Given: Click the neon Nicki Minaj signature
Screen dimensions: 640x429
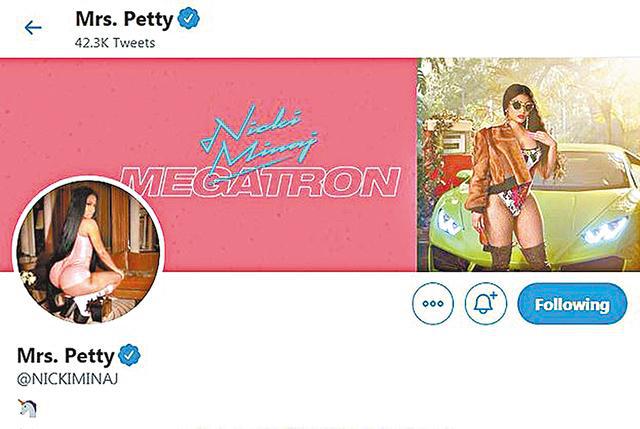Looking at the screenshot, I should pyautogui.click(x=260, y=139).
